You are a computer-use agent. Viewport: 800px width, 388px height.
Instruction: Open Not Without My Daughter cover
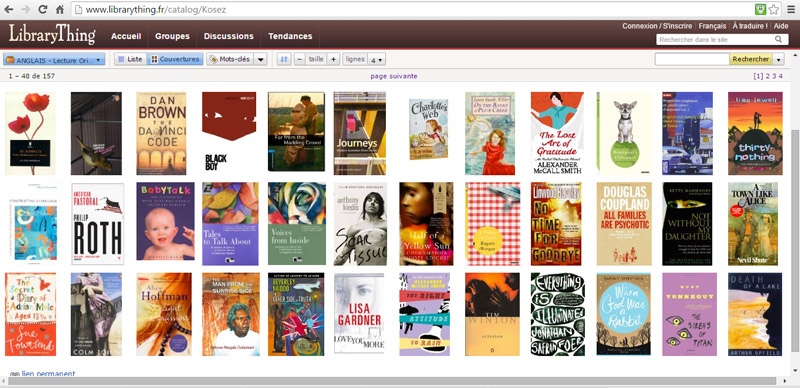[687, 224]
